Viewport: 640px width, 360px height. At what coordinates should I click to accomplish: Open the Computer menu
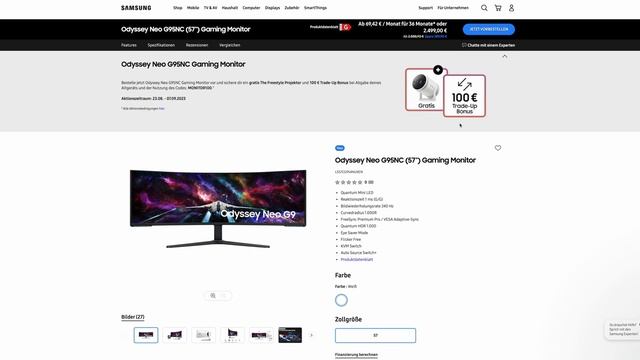[x=251, y=8]
